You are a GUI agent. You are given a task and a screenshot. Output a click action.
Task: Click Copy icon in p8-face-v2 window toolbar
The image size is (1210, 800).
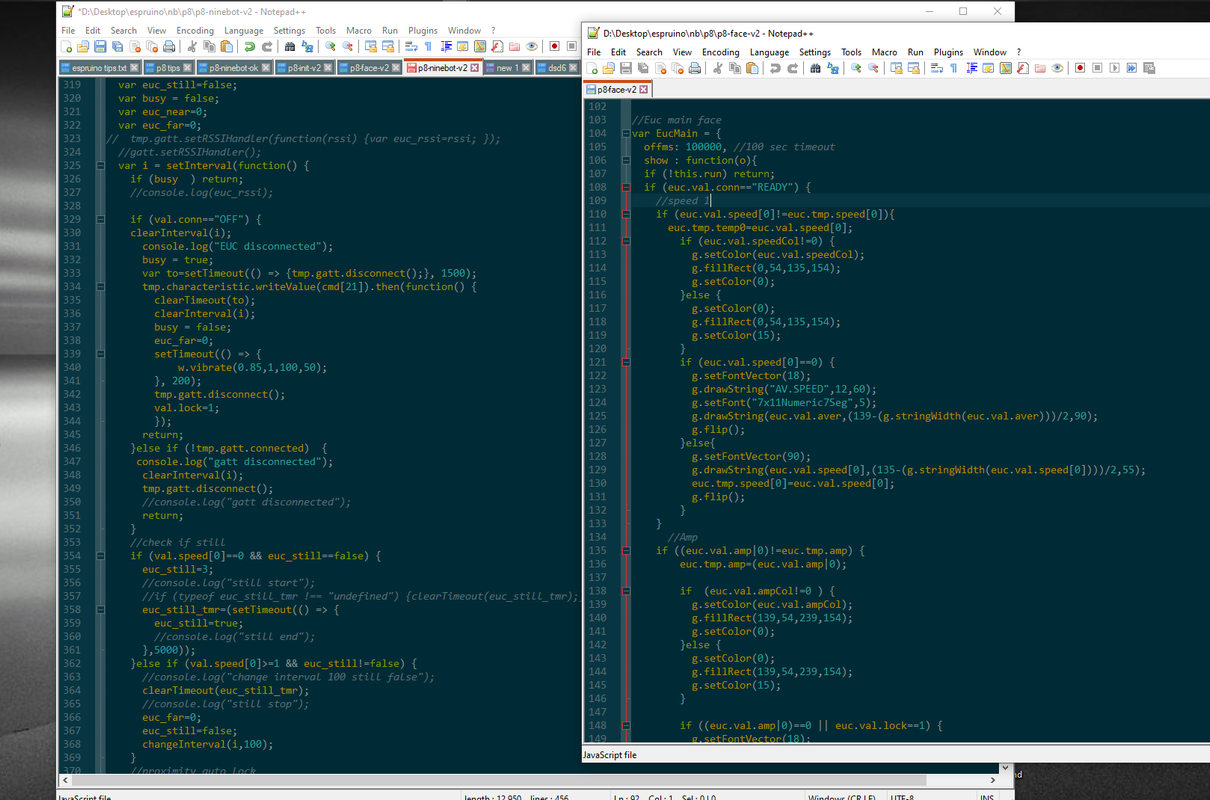coord(735,68)
